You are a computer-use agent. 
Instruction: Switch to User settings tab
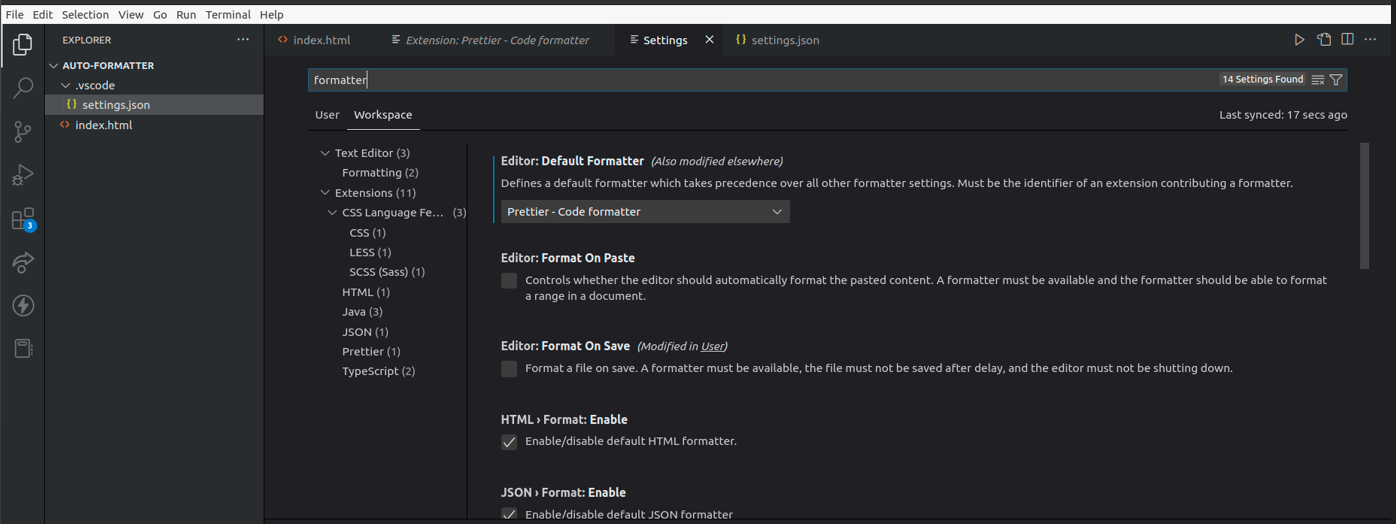pyautogui.click(x=327, y=115)
